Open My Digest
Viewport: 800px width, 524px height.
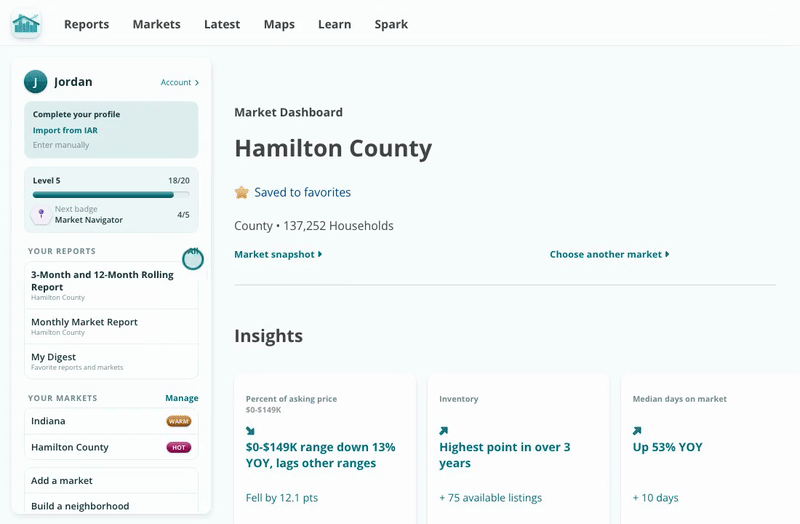tap(111, 361)
